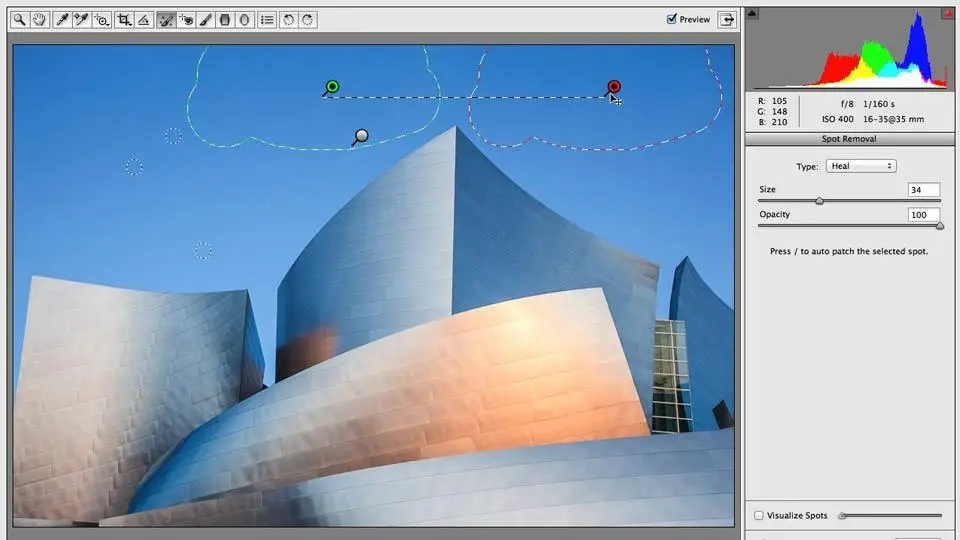Click the Spot Removal panel header
The image size is (960, 540).
[849, 139]
